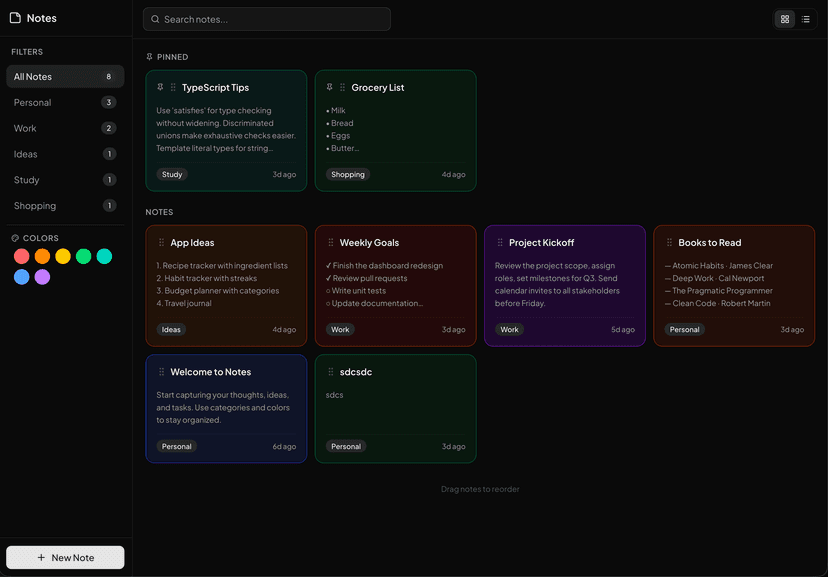Unpin the TypeScript Tips note

160,87
